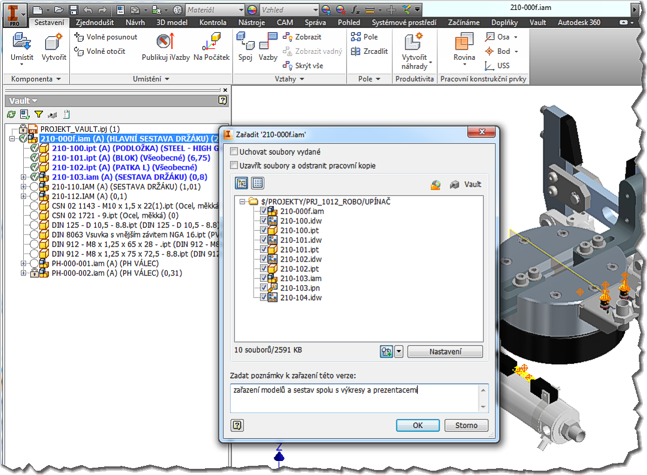647x475 pixels.
Task: Switch dialog to list view icon
Action: tap(258, 183)
